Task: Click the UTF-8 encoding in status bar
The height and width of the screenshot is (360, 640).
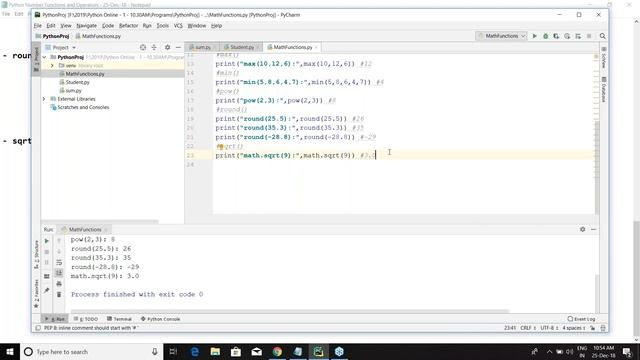Action: pos(549,328)
